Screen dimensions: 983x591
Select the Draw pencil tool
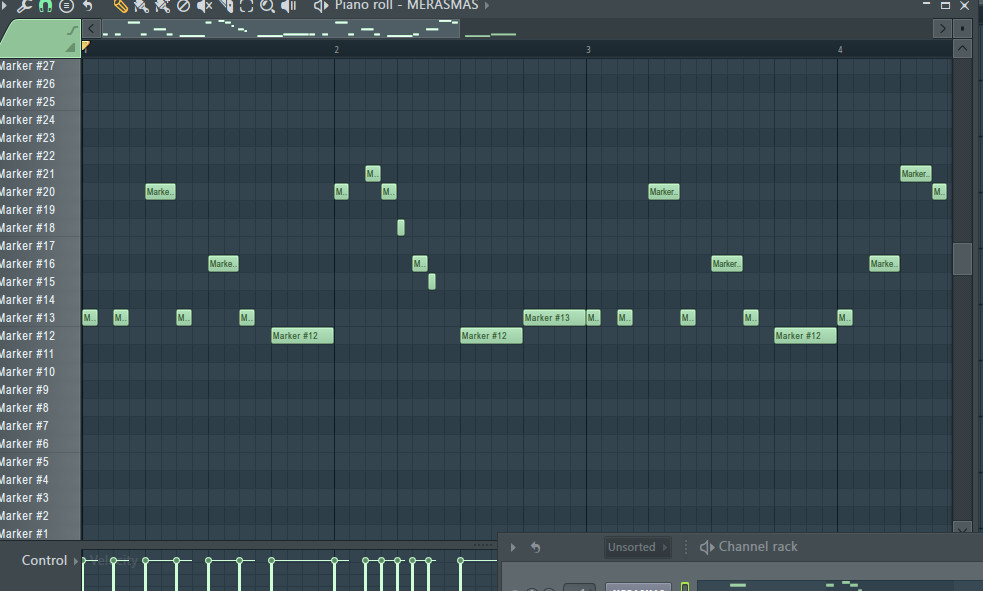(x=120, y=6)
